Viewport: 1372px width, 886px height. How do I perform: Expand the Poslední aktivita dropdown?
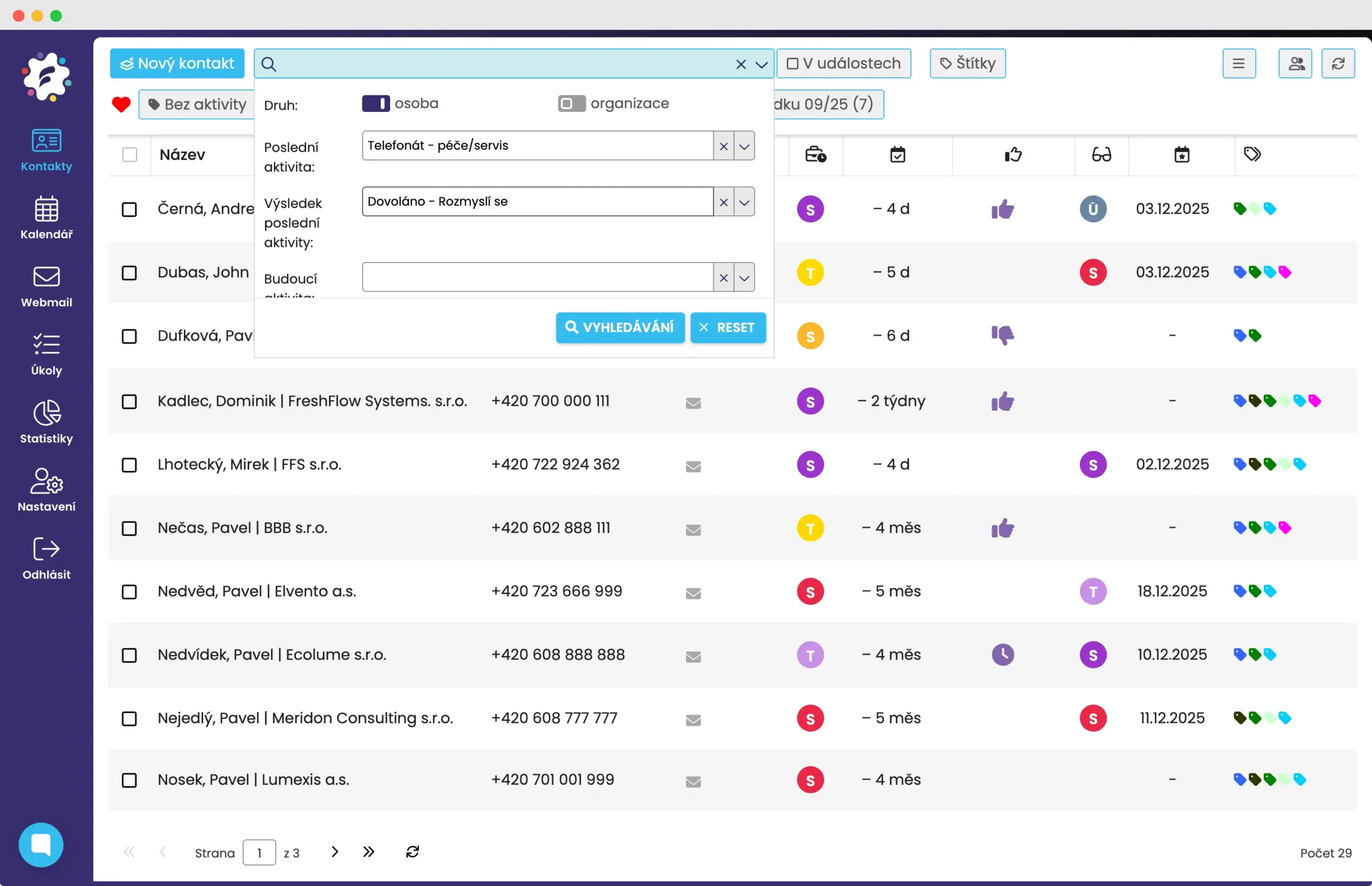pos(744,146)
